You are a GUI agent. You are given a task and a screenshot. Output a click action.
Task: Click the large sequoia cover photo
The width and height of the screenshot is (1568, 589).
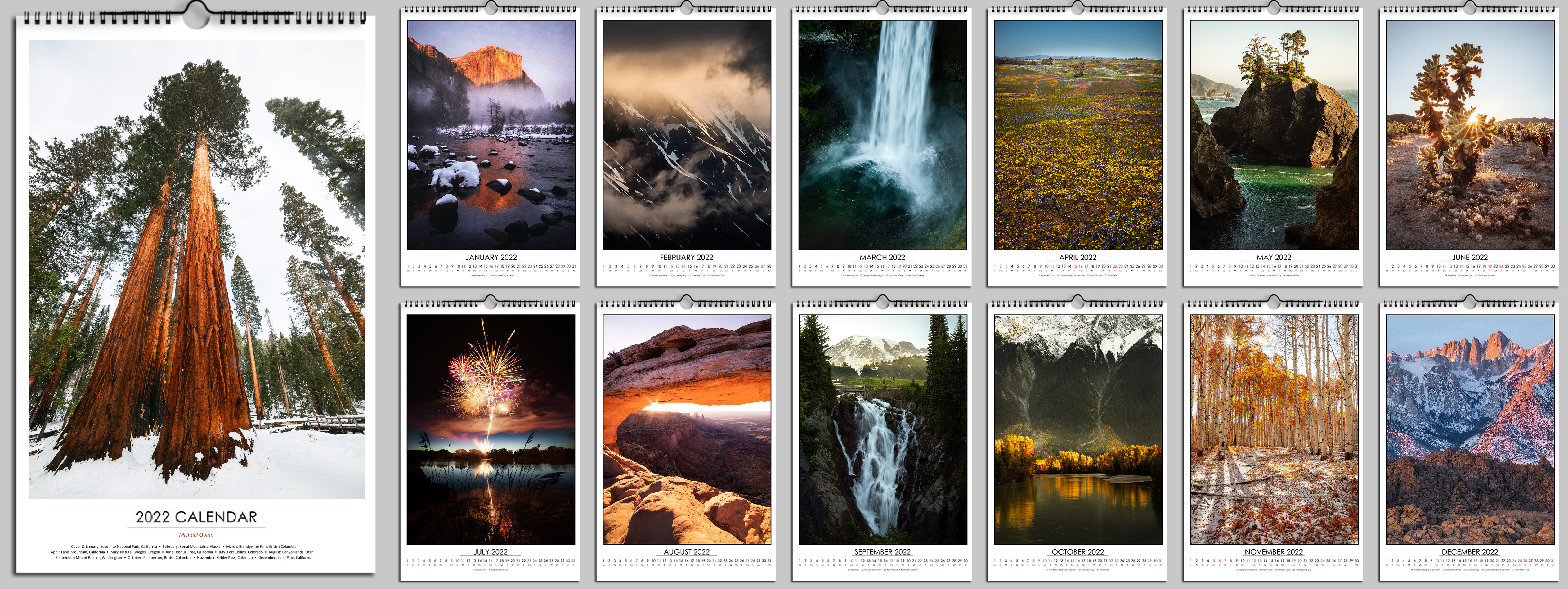(x=197, y=269)
